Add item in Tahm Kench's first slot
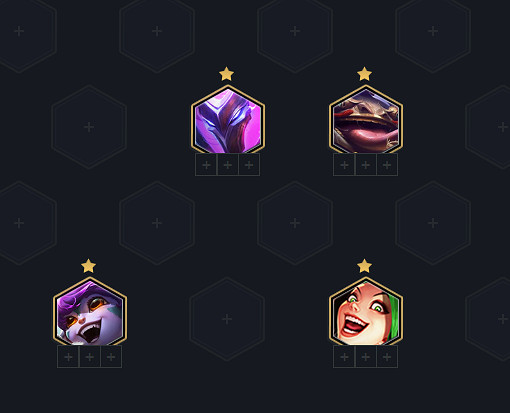510x413 pixels. 344,165
